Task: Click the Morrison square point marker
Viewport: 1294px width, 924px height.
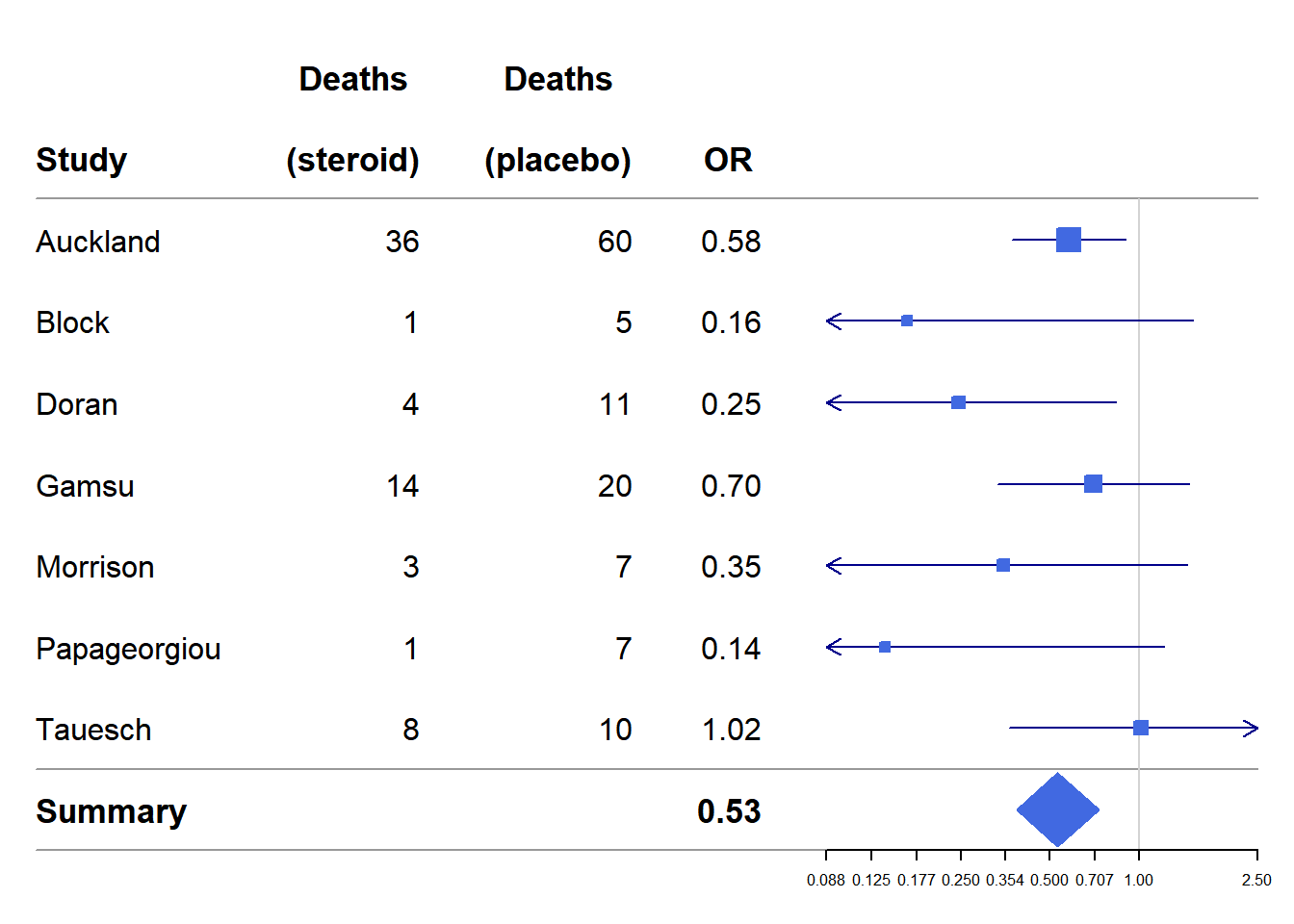Action: [1003, 565]
